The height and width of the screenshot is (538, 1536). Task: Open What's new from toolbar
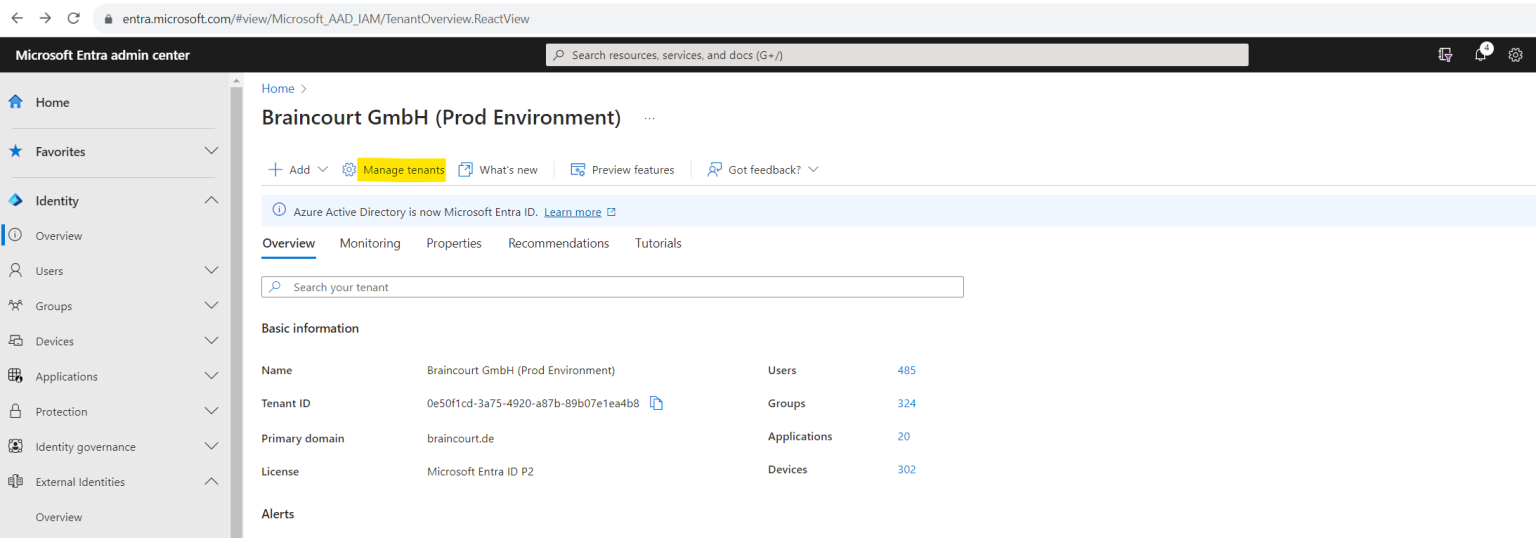498,170
